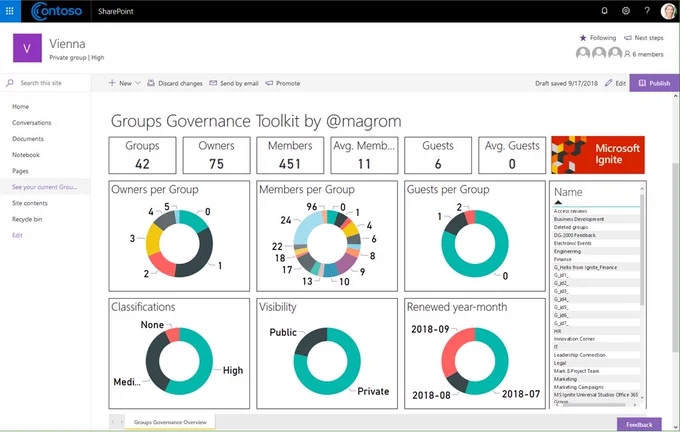Open the settings gear
The width and height of the screenshot is (680, 432).
(626, 11)
